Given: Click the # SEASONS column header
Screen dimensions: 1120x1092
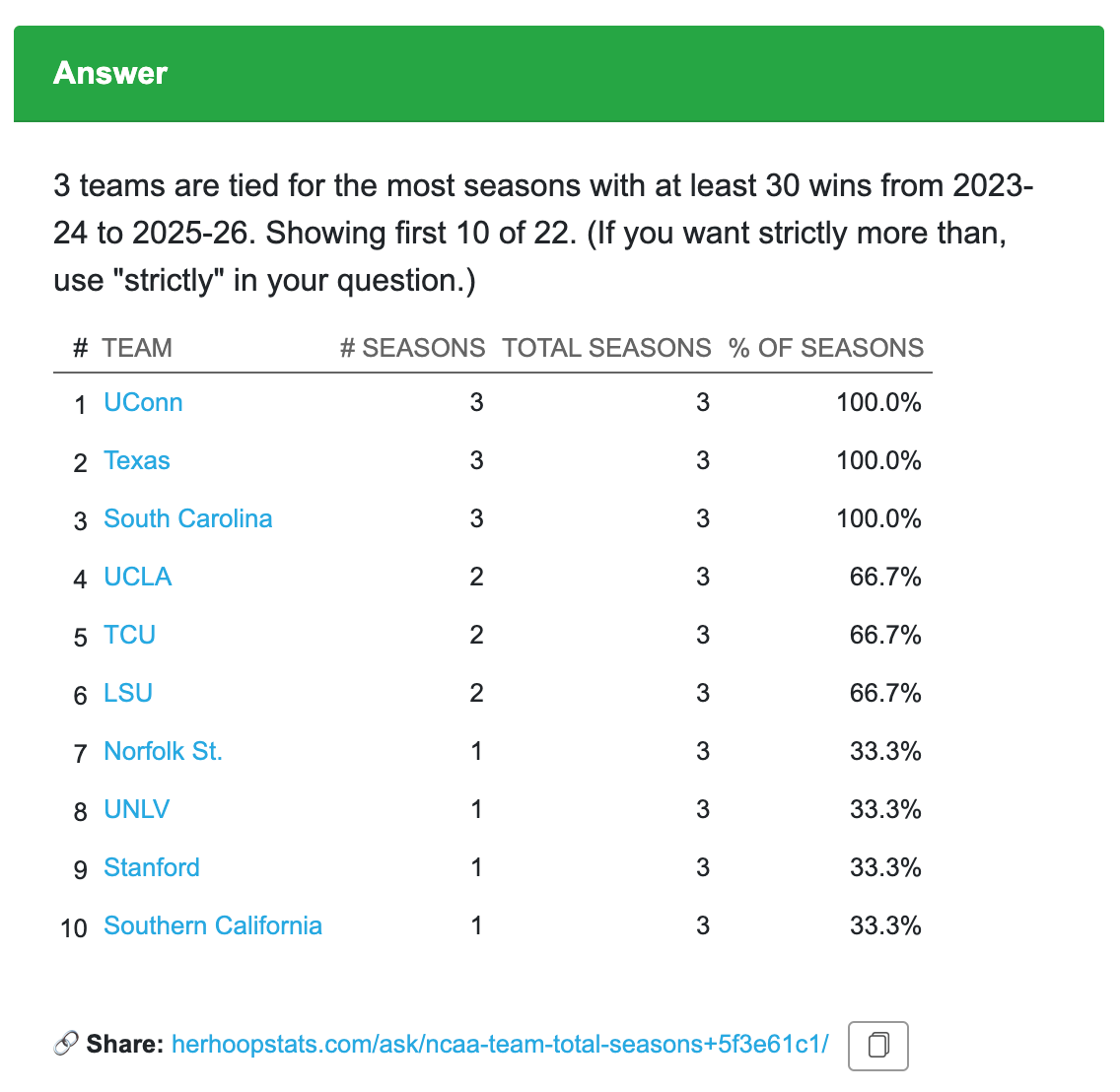Looking at the screenshot, I should [x=413, y=348].
